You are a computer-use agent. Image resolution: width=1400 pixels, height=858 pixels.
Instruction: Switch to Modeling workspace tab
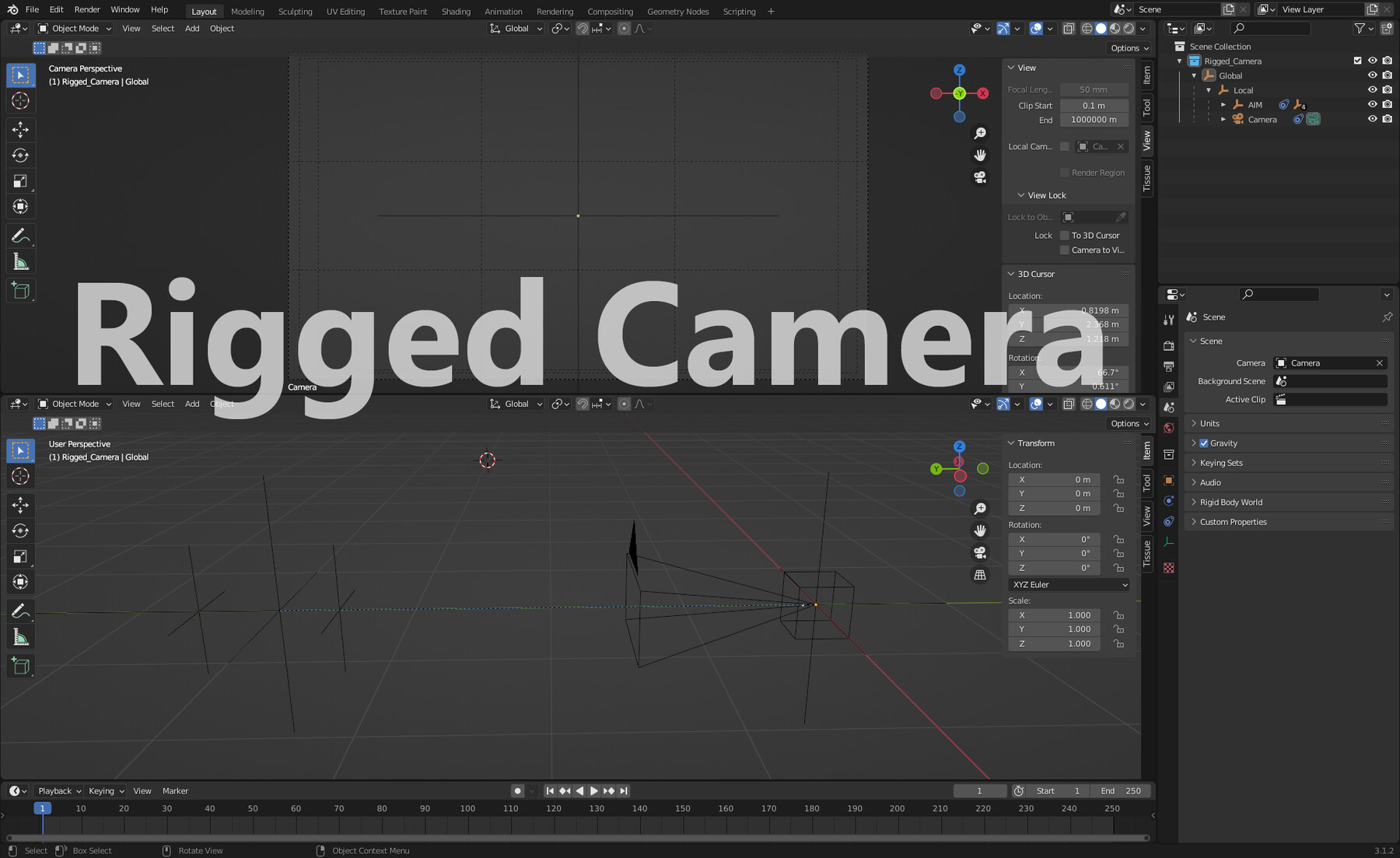click(x=247, y=11)
